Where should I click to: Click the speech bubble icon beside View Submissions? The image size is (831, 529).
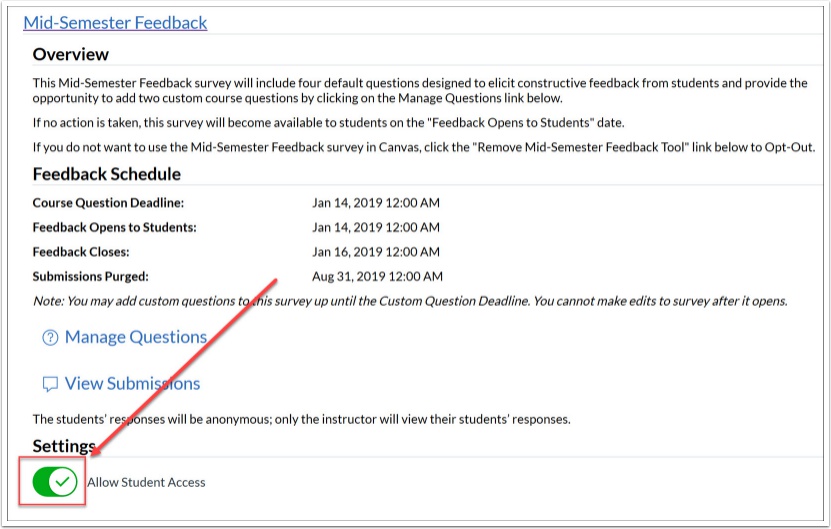(x=50, y=384)
